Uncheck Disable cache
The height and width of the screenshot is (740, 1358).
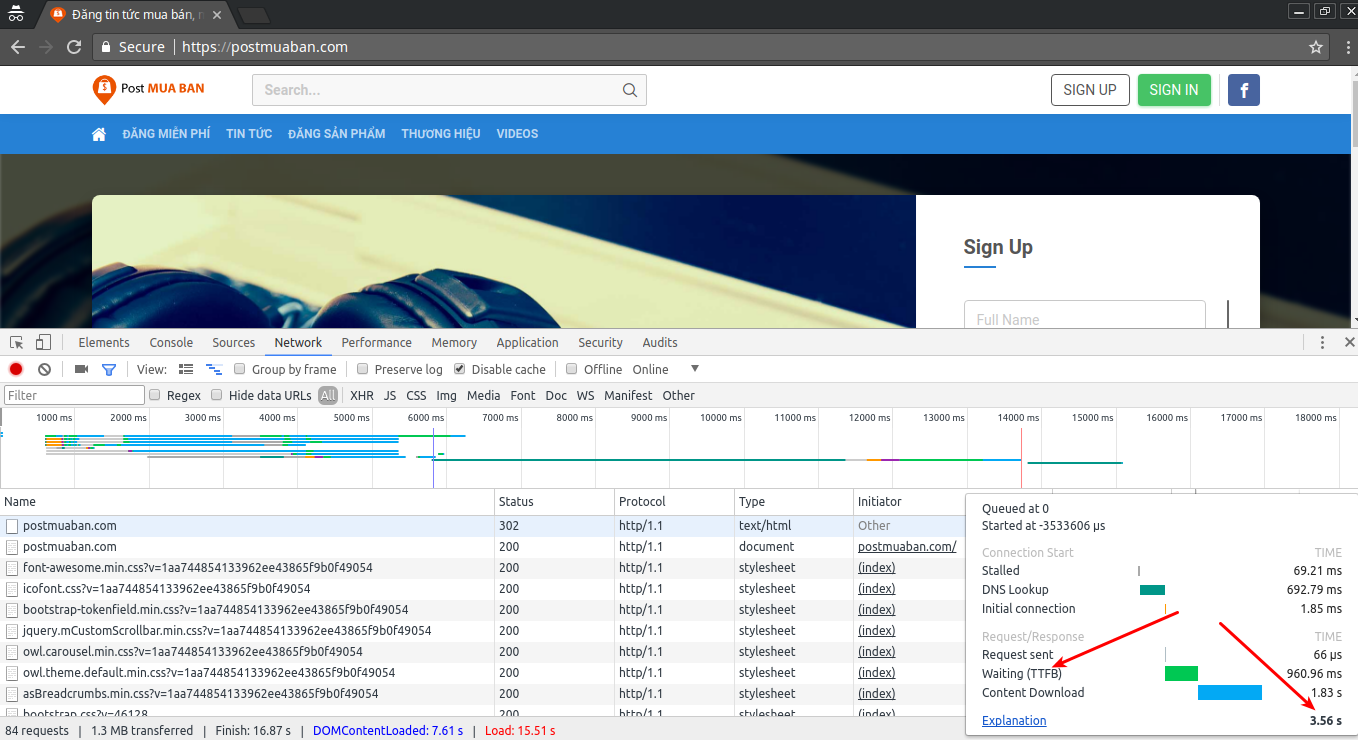(460, 369)
